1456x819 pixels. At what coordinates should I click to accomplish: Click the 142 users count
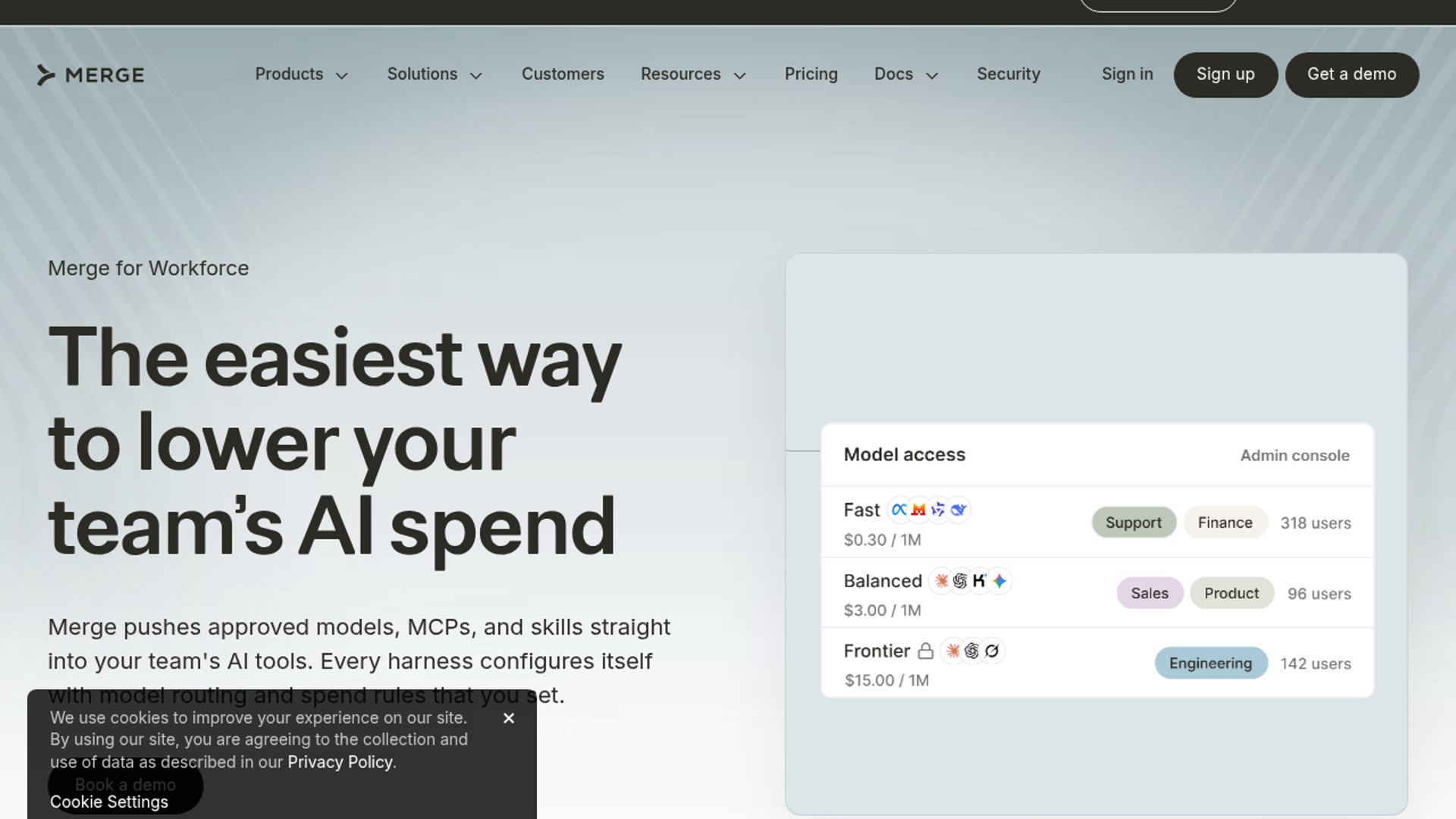click(x=1316, y=664)
